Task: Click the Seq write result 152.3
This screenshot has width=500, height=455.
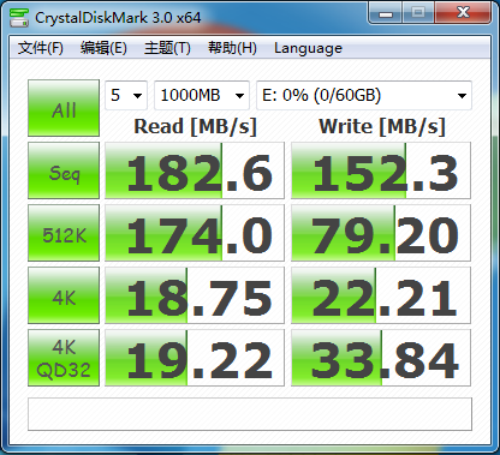Action: point(381,170)
